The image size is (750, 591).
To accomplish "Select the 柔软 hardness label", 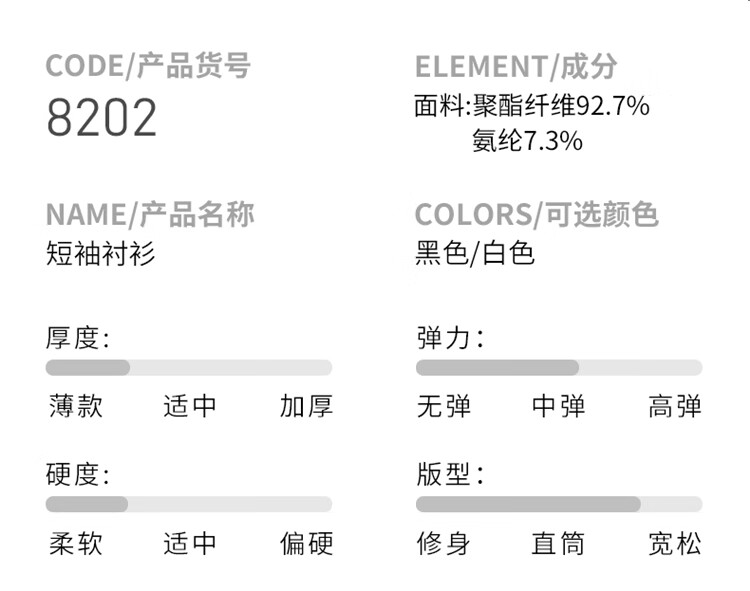I will (76, 544).
